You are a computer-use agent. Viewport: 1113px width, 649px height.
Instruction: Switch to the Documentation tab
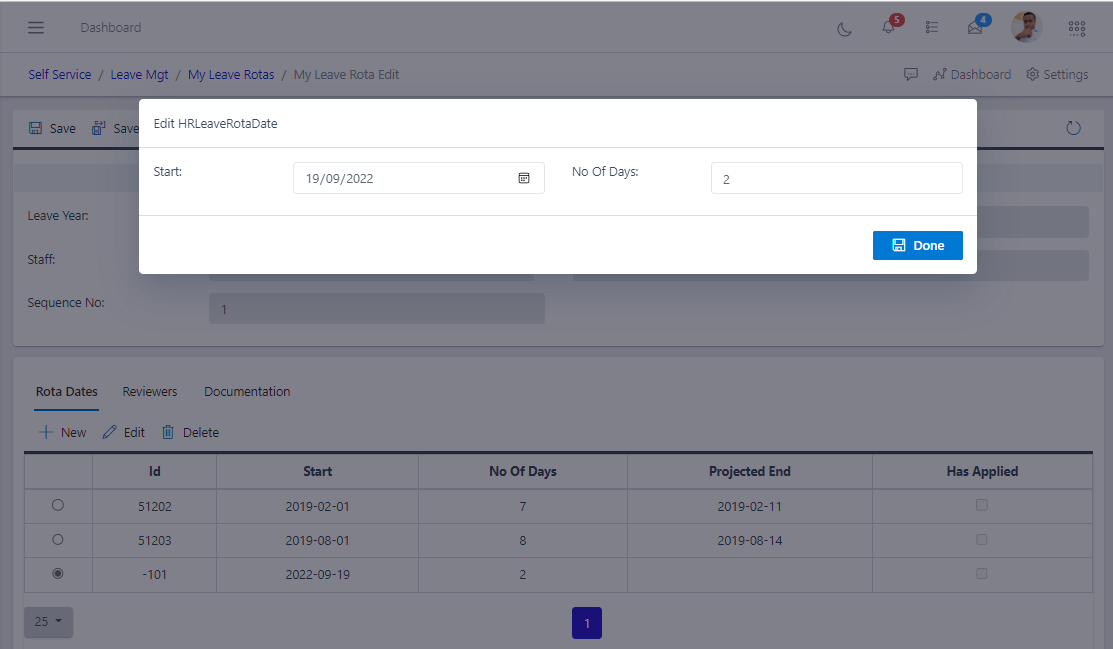point(246,391)
